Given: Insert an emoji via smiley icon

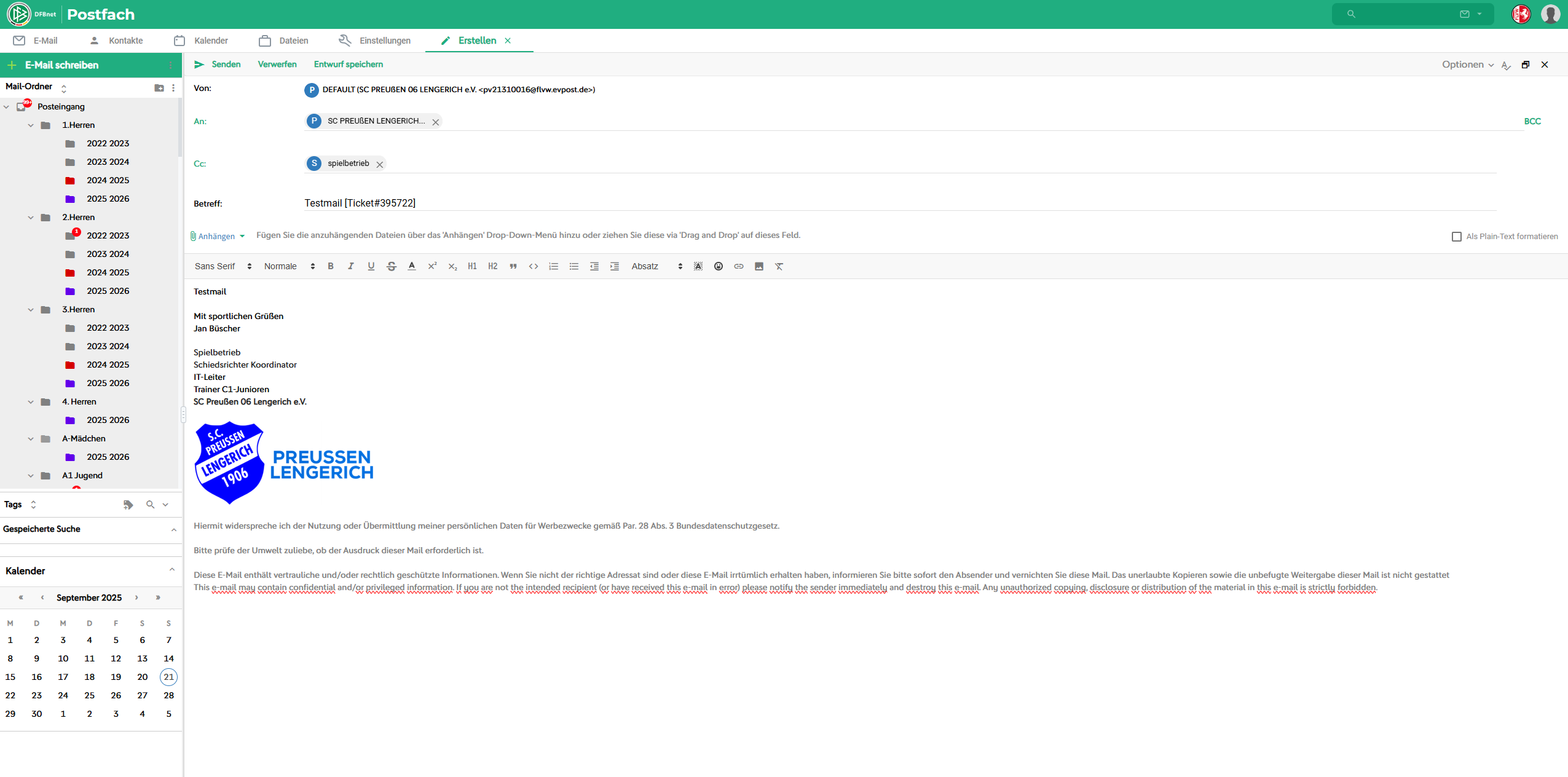Looking at the screenshot, I should [718, 266].
